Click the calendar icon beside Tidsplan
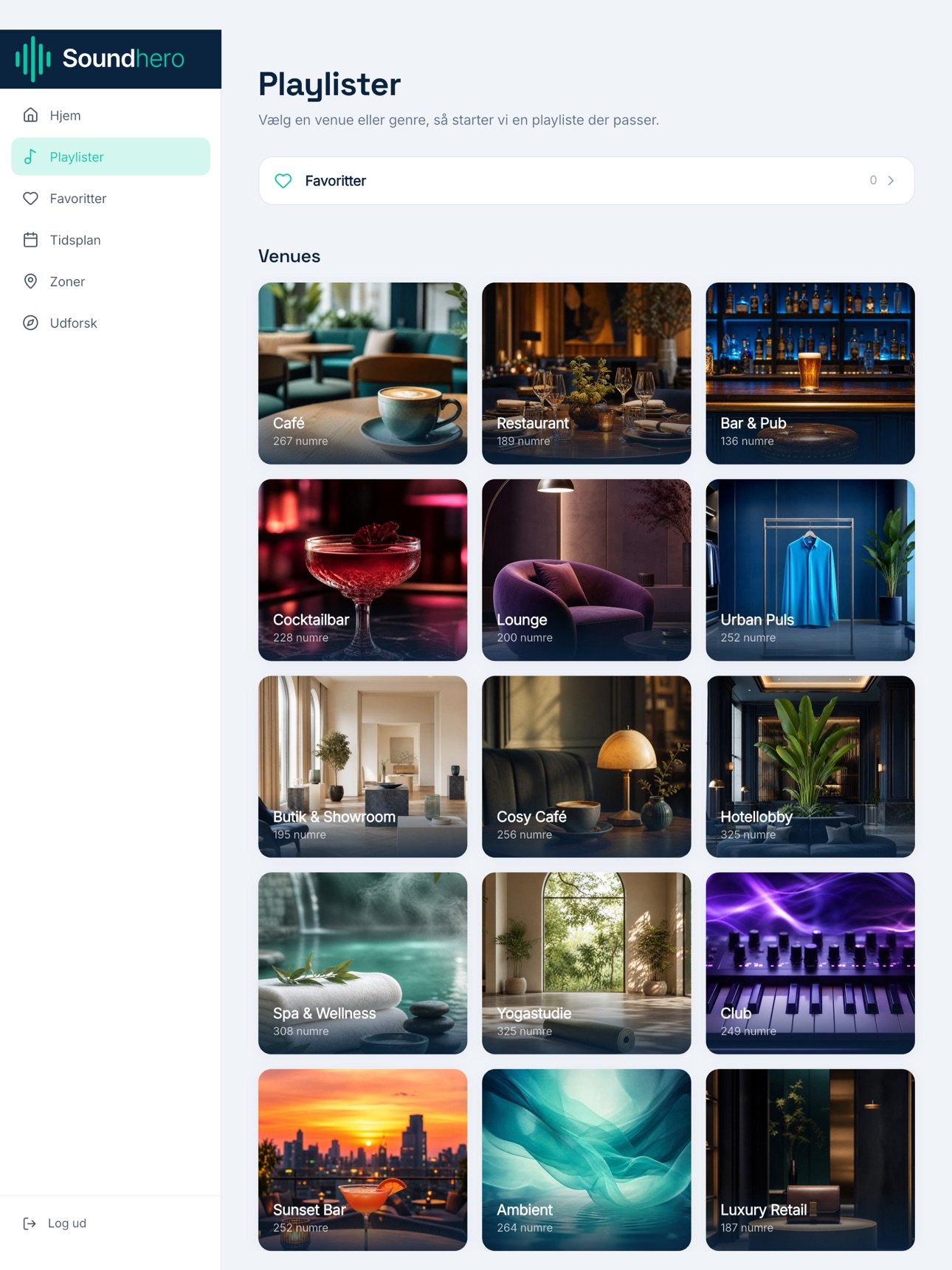Image resolution: width=952 pixels, height=1270 pixels. tap(30, 239)
